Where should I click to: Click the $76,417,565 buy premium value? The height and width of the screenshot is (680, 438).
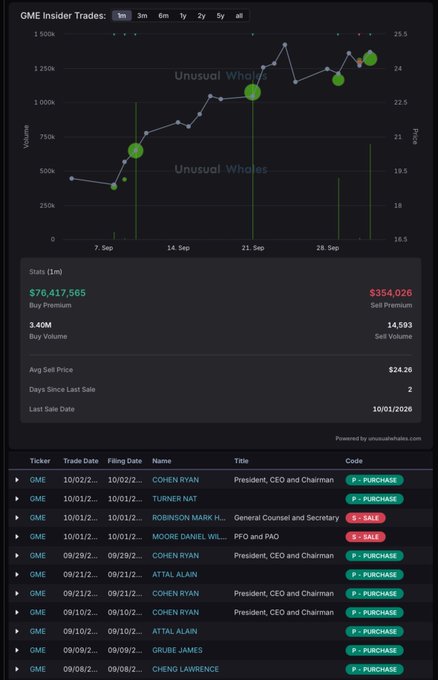57,293
